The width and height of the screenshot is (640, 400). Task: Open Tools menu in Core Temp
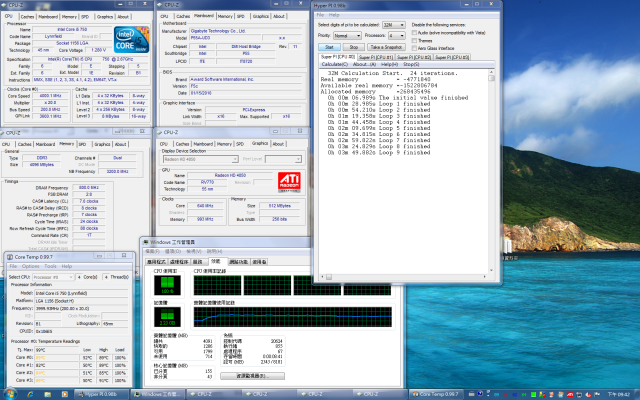click(50, 266)
